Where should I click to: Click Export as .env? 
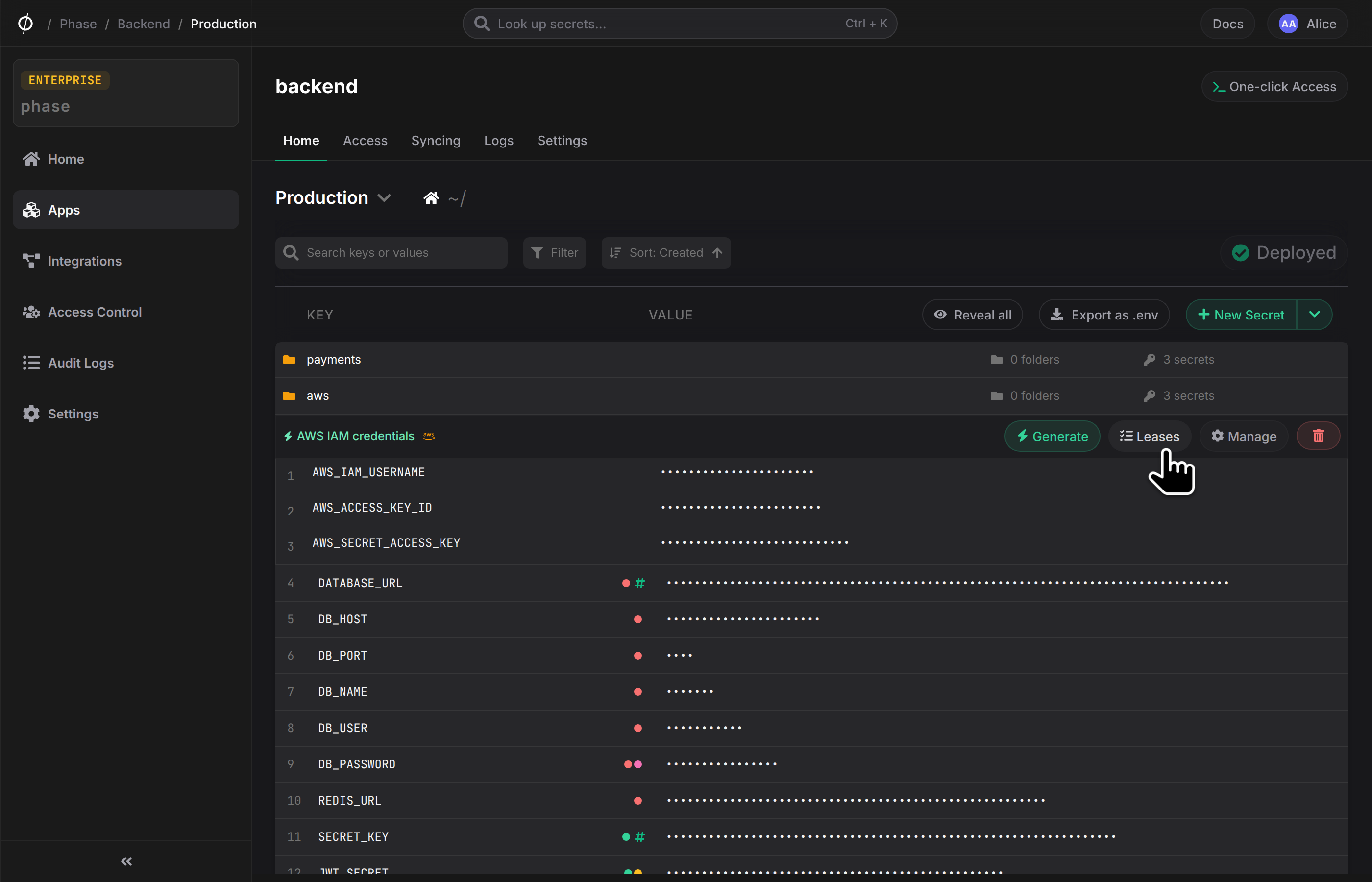click(1104, 315)
